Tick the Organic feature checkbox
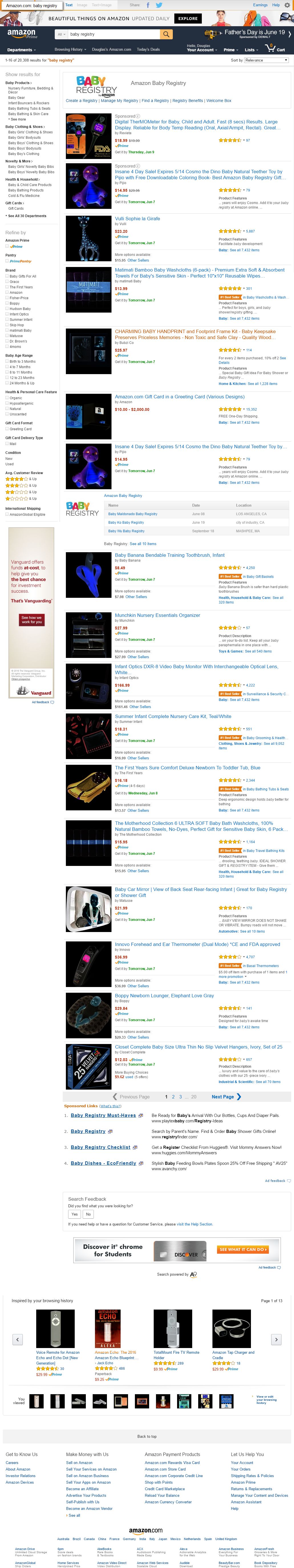This screenshot has height=1568, width=294. (x=7, y=397)
